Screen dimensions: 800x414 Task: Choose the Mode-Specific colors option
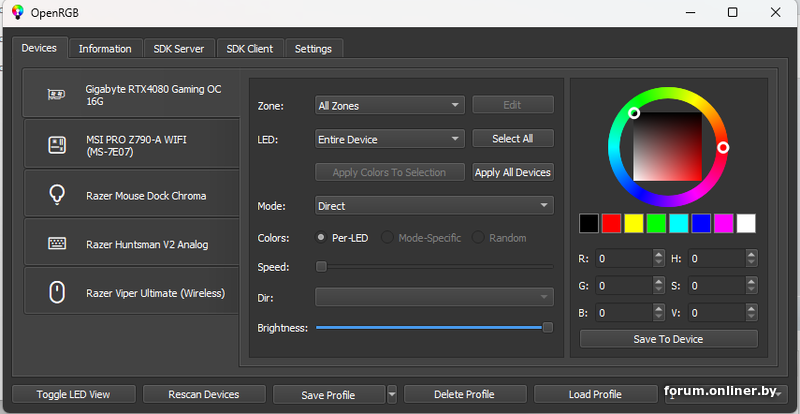click(387, 238)
